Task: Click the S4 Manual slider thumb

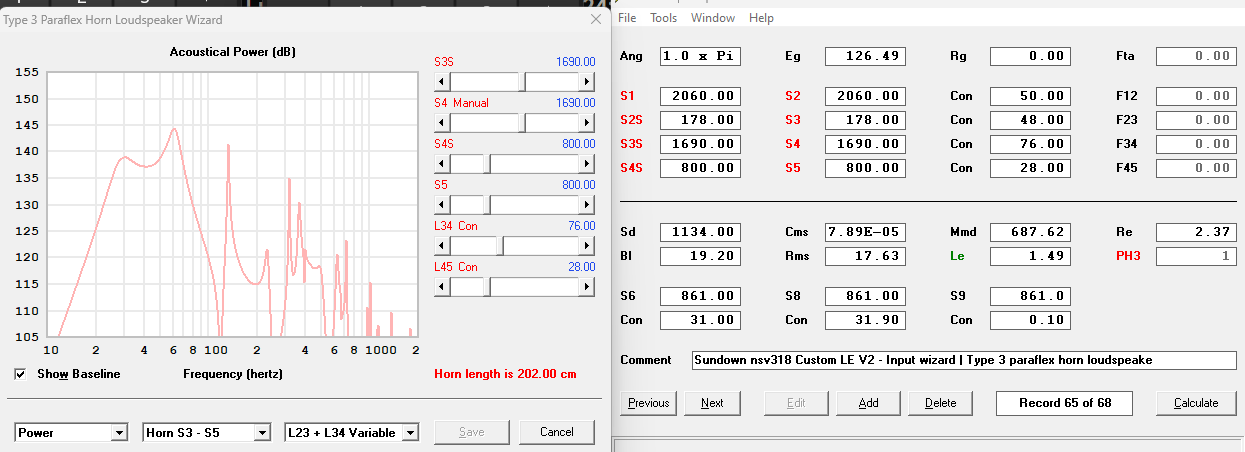Action: click(522, 122)
